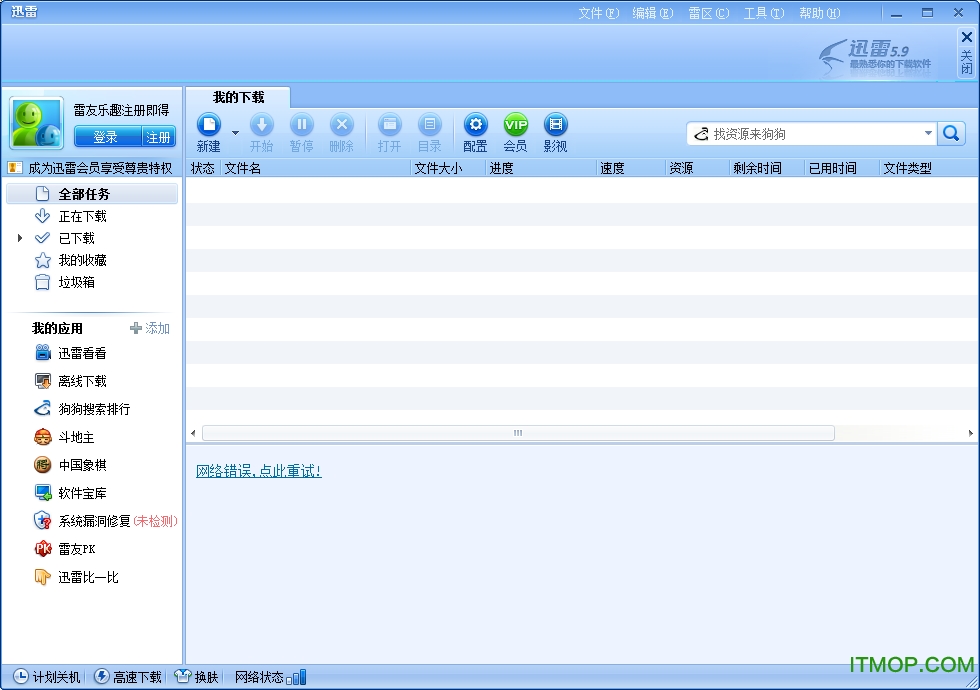Viewport: 980px width, 690px height.
Task: Click the 注册 register button
Action: click(x=158, y=137)
